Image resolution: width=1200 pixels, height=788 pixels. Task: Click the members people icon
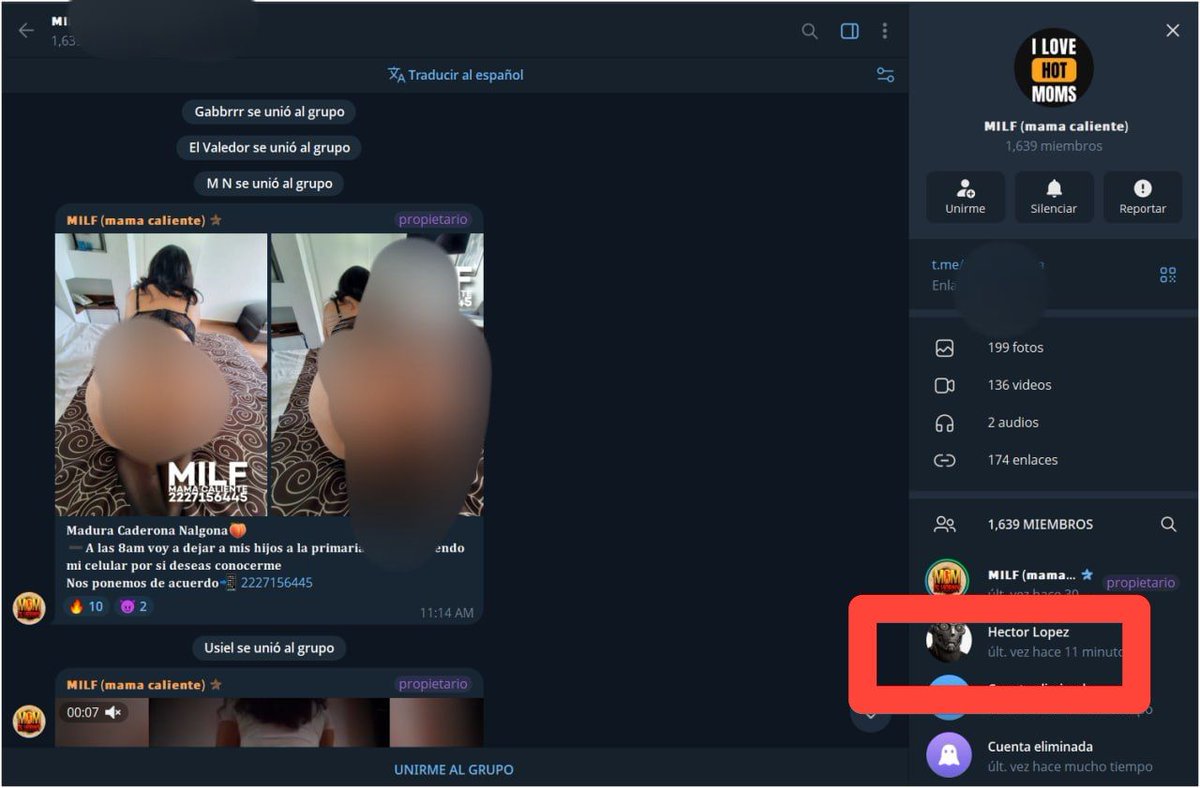944,524
